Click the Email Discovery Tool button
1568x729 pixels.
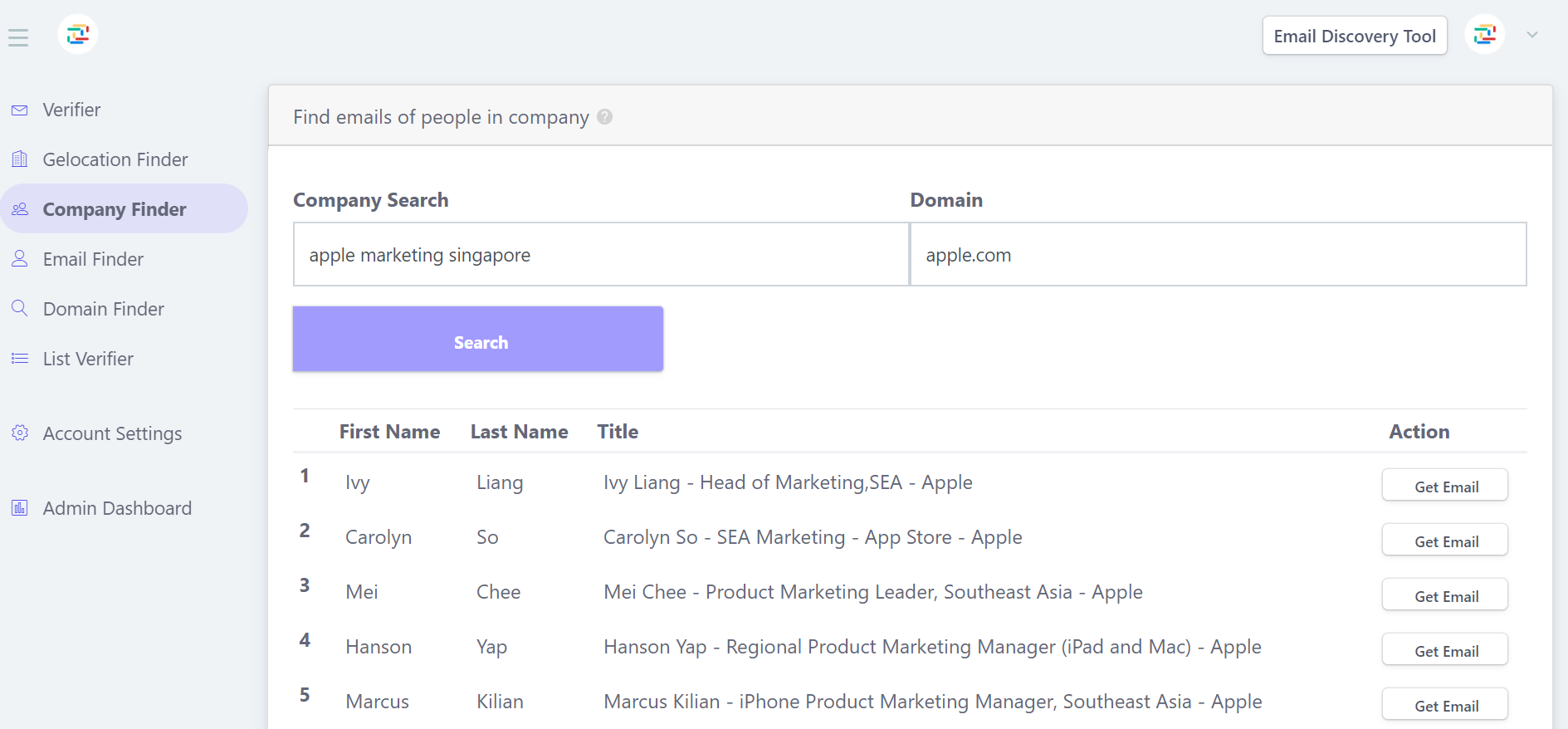[1354, 36]
